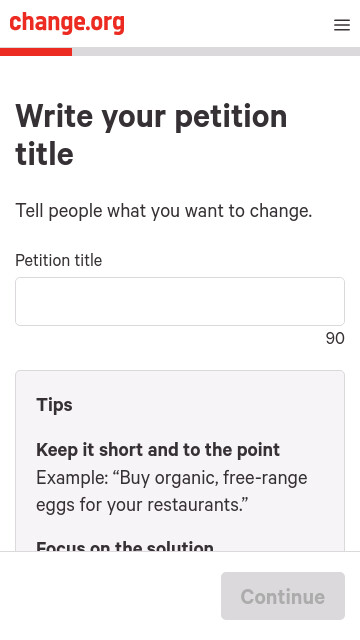Click the Tips heading in the panel
Image resolution: width=360 pixels, height=640 pixels.
tap(54, 405)
